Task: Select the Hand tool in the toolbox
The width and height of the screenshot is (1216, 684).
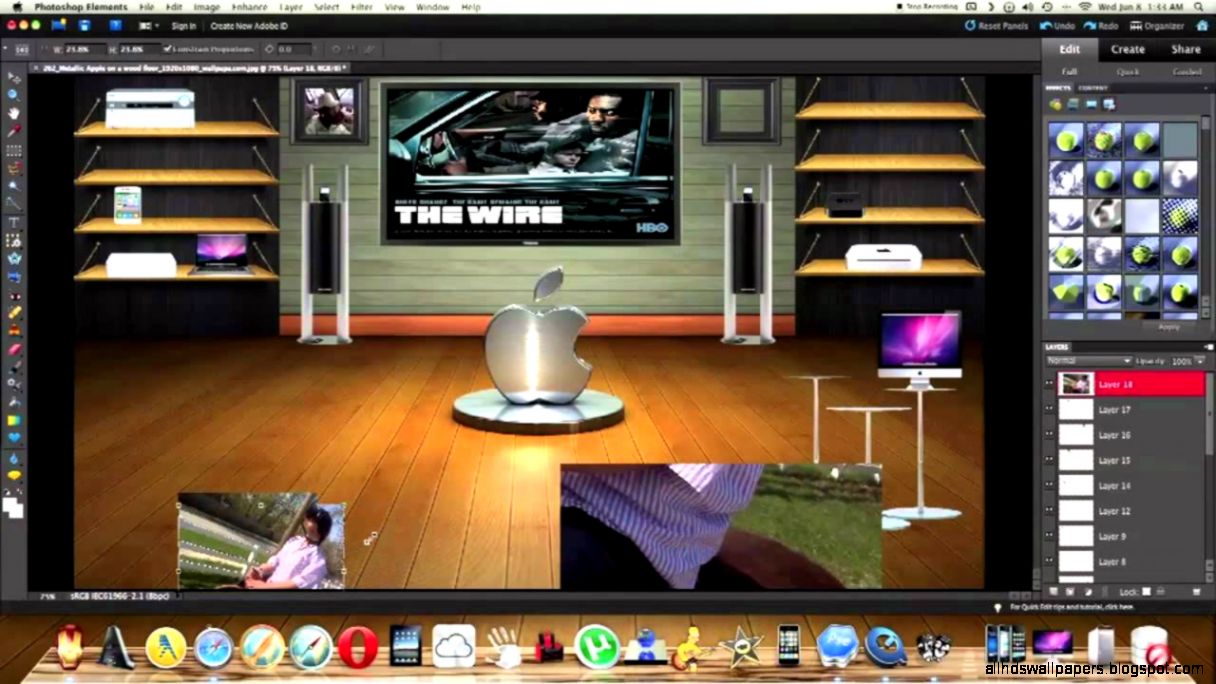Action: click(14, 113)
